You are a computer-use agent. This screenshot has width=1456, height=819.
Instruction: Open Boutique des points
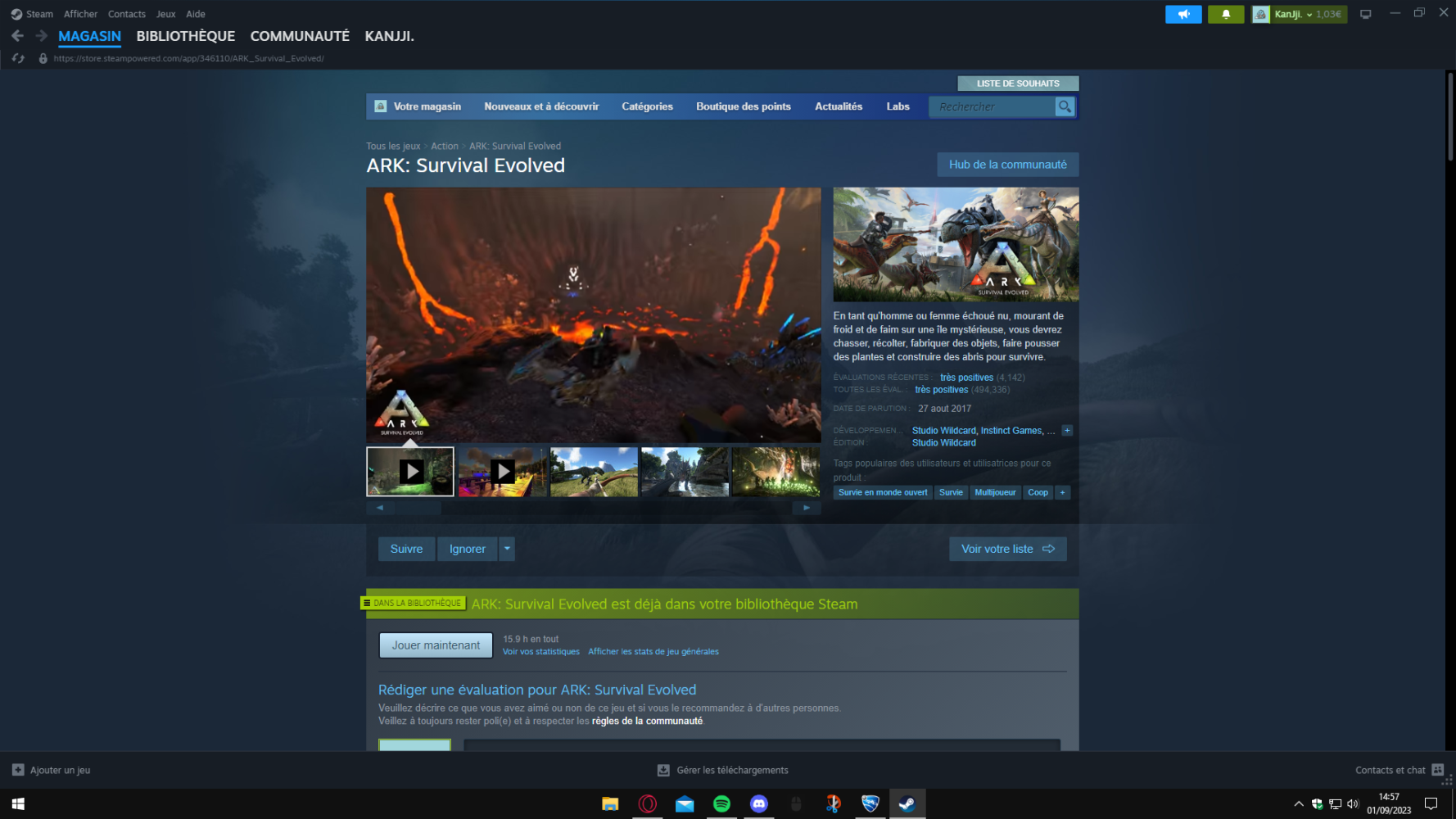[x=744, y=106]
